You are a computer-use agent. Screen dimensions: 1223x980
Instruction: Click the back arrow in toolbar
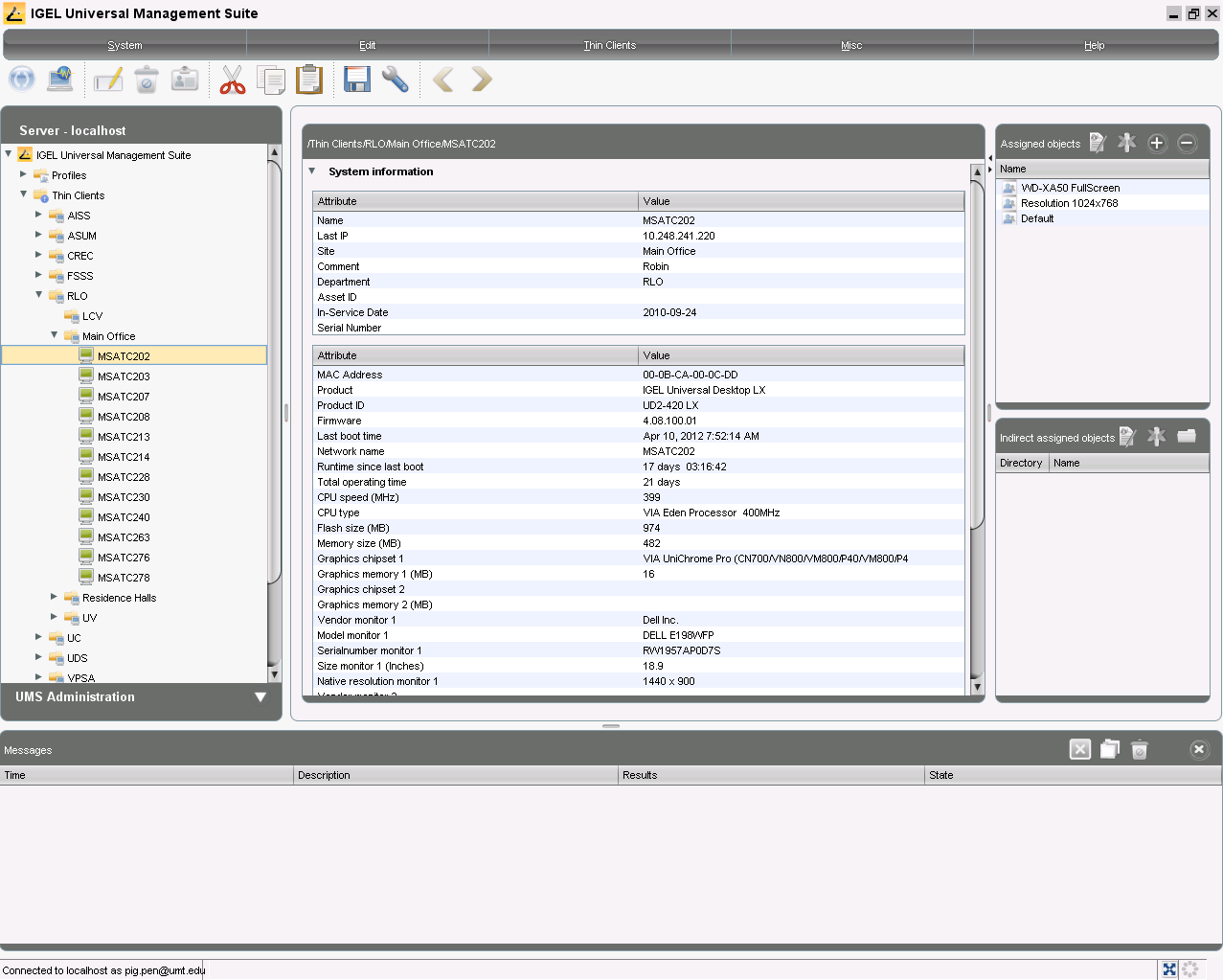442,80
